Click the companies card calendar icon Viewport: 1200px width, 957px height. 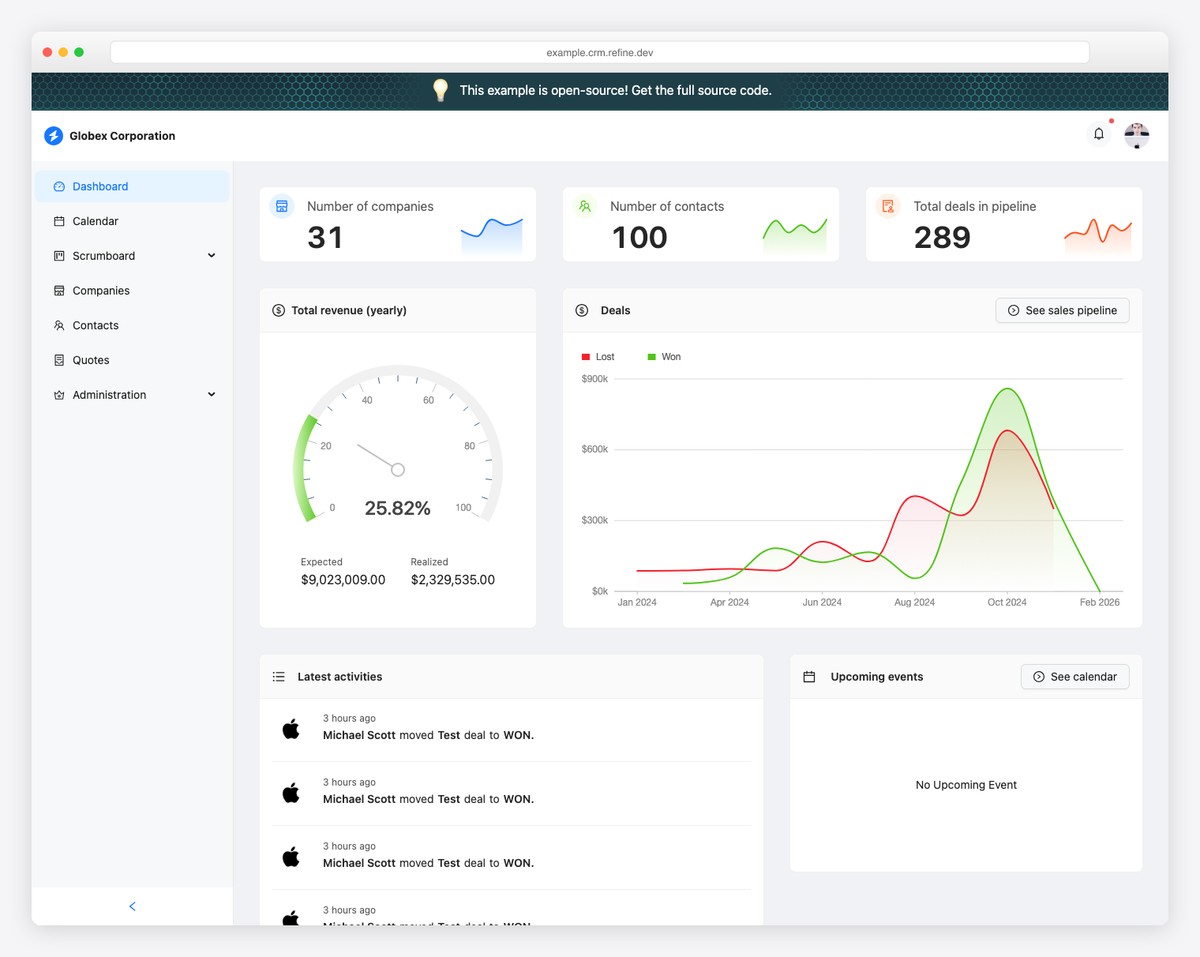(x=281, y=206)
